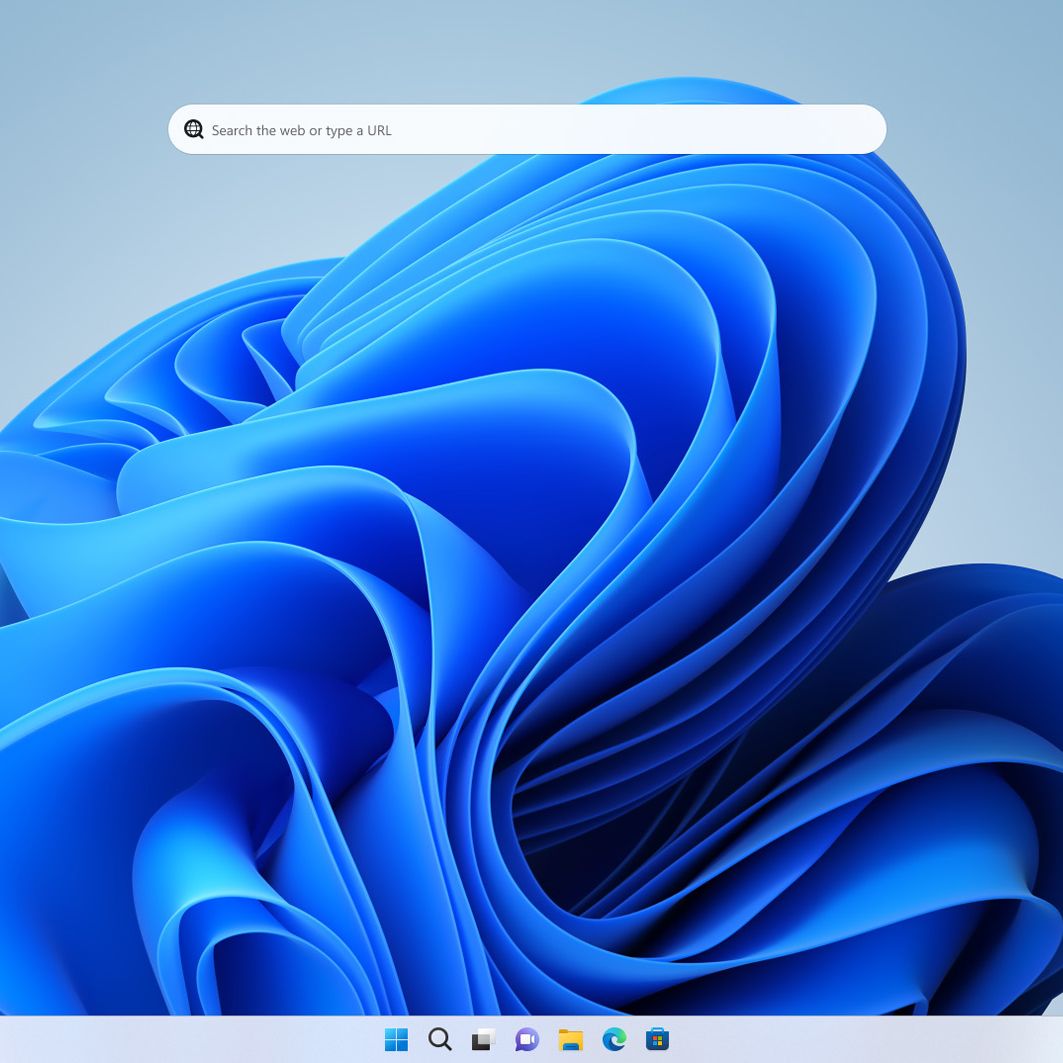Image resolution: width=1063 pixels, height=1063 pixels.
Task: Click the middle of the desktop search bar
Action: [527, 130]
